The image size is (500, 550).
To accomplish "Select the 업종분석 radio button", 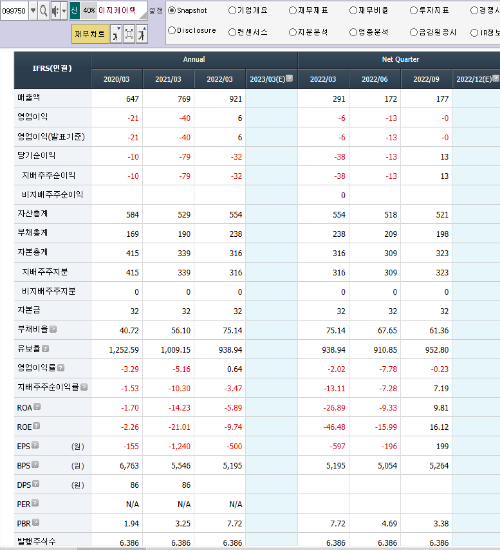I will (x=353, y=32).
